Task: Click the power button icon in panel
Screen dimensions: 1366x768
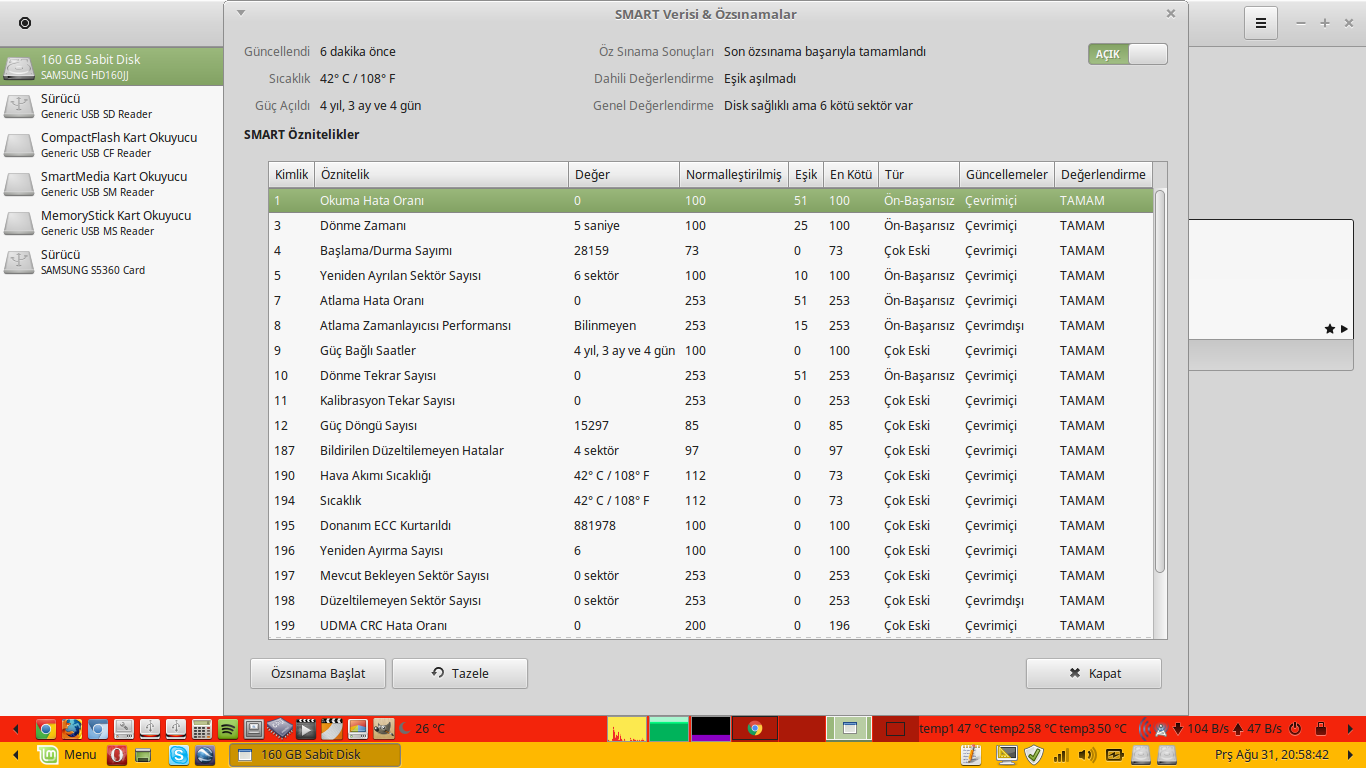Action: (1294, 729)
